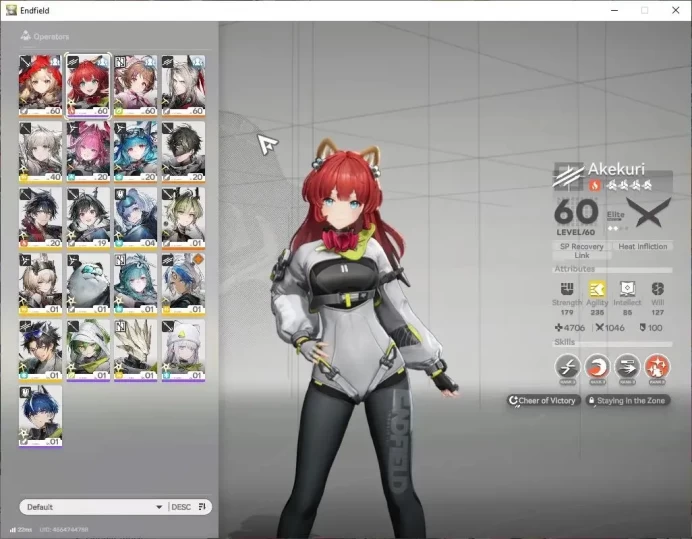Pick the masked dark-haired level 20 operator
The height and width of the screenshot is (539, 692).
[183, 152]
